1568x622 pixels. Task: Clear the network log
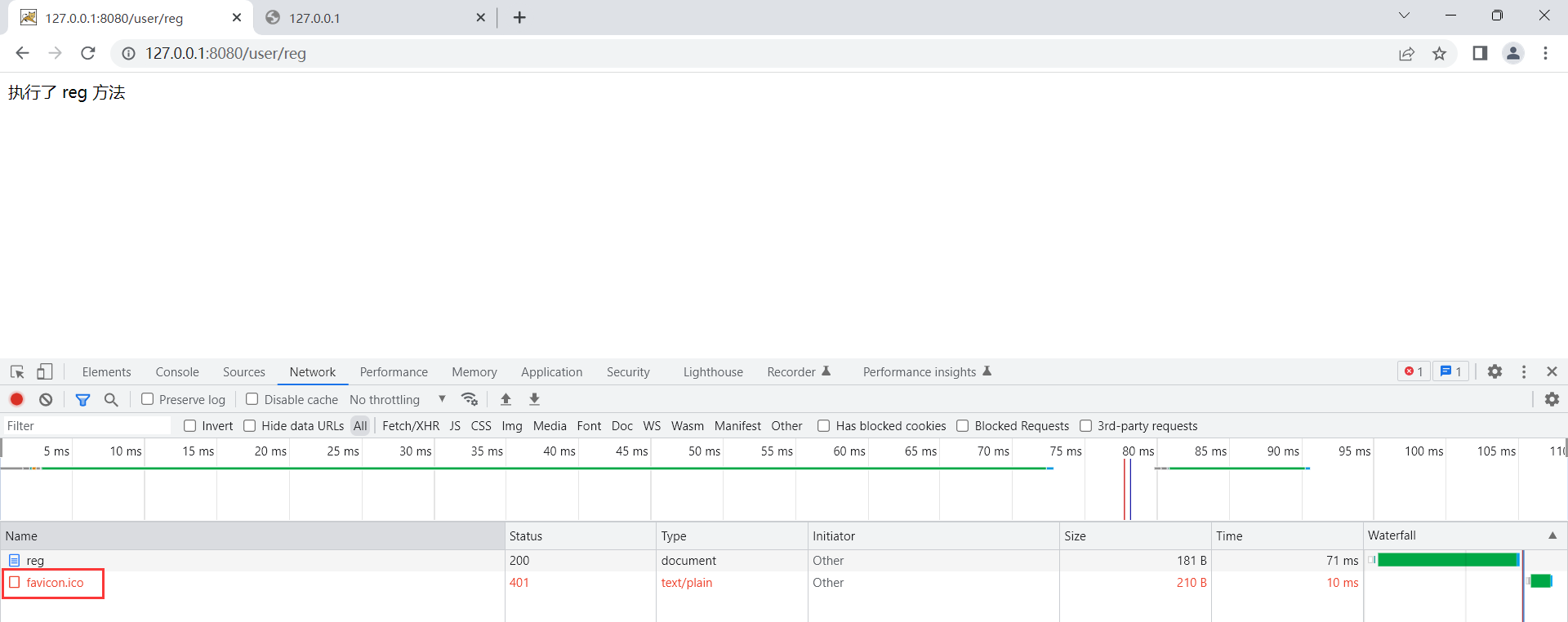(46, 399)
